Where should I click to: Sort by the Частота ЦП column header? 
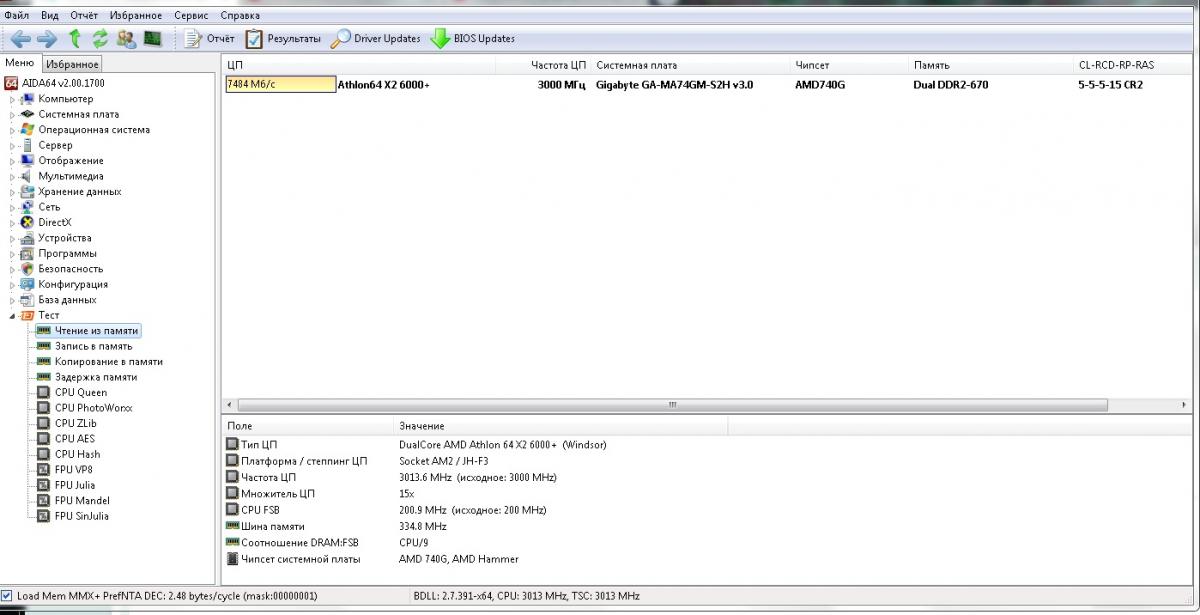542,65
